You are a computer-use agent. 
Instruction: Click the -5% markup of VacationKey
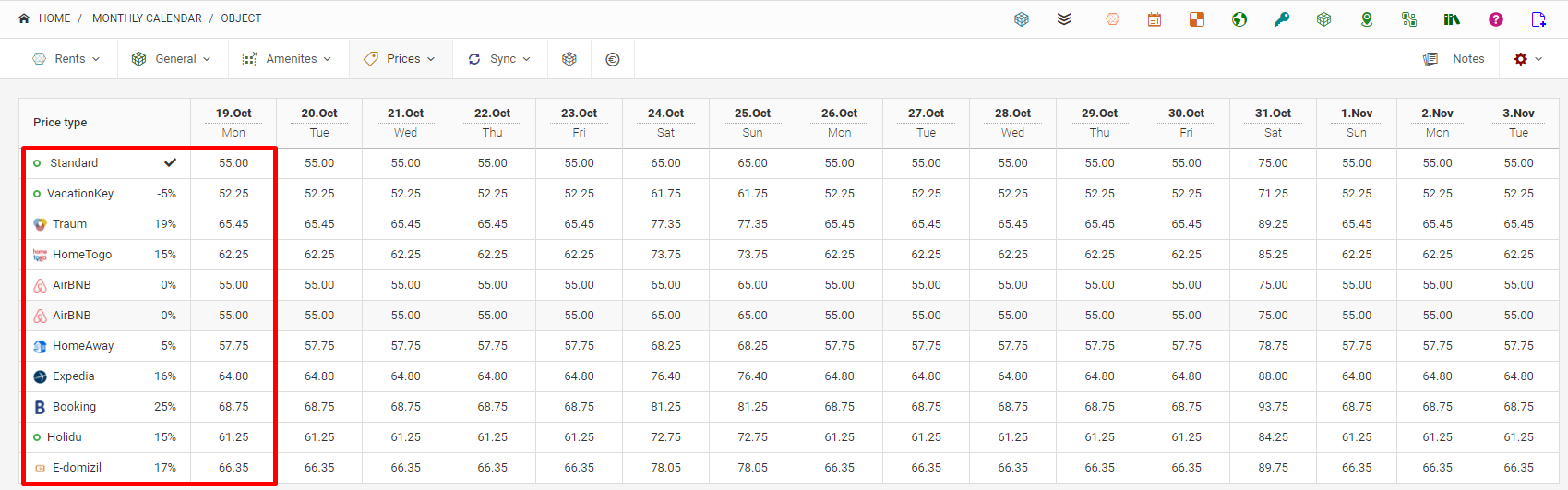166,194
